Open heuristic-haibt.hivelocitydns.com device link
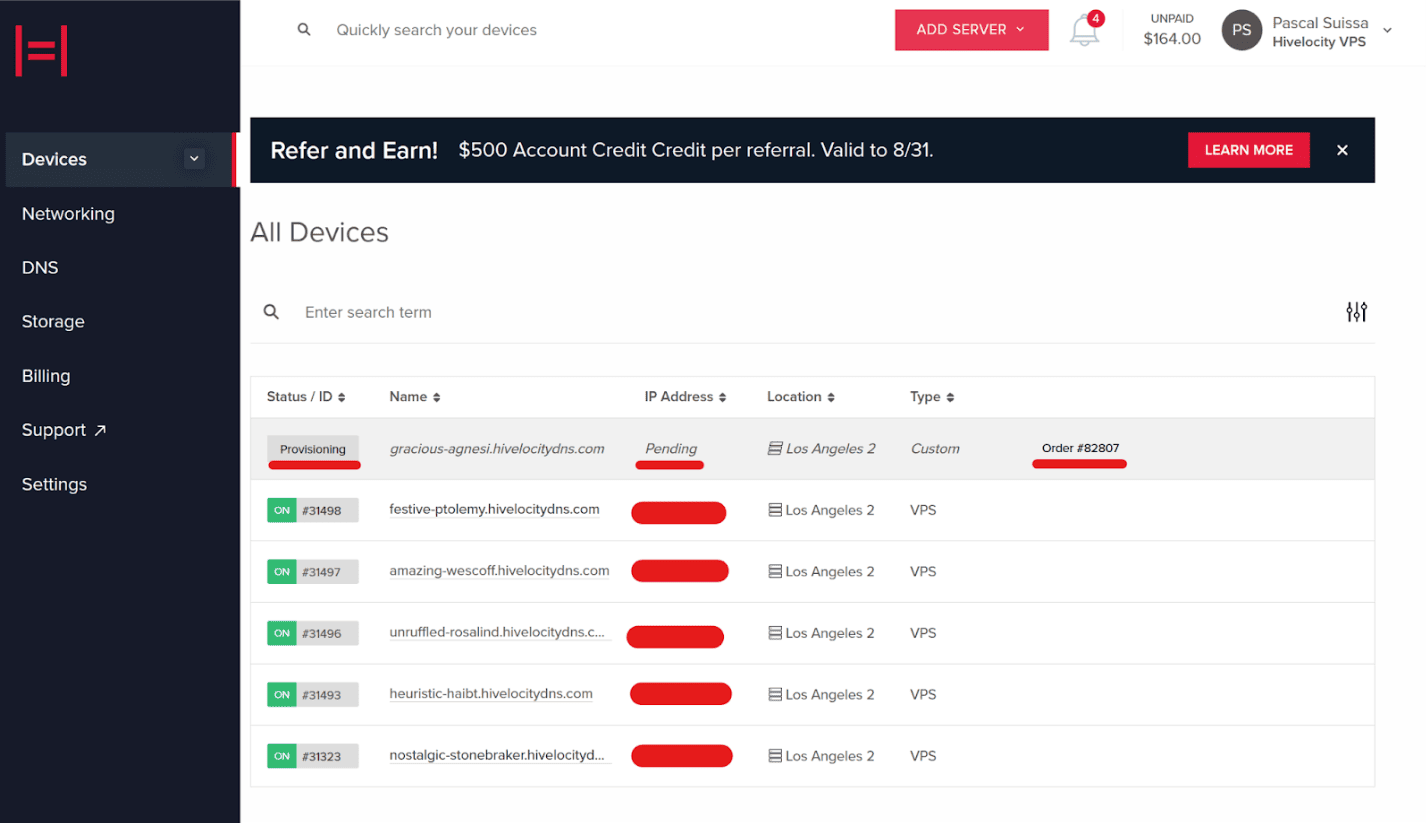 (491, 694)
